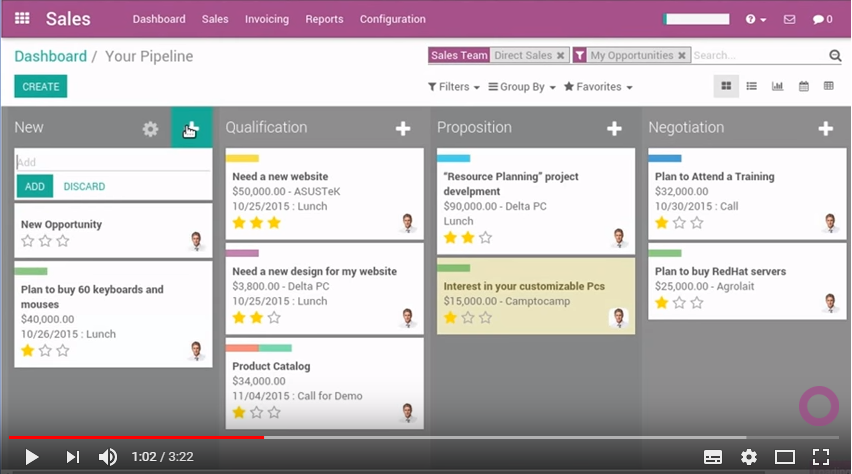
Task: Open the apps grid menu icon
Action: [x=22, y=19]
